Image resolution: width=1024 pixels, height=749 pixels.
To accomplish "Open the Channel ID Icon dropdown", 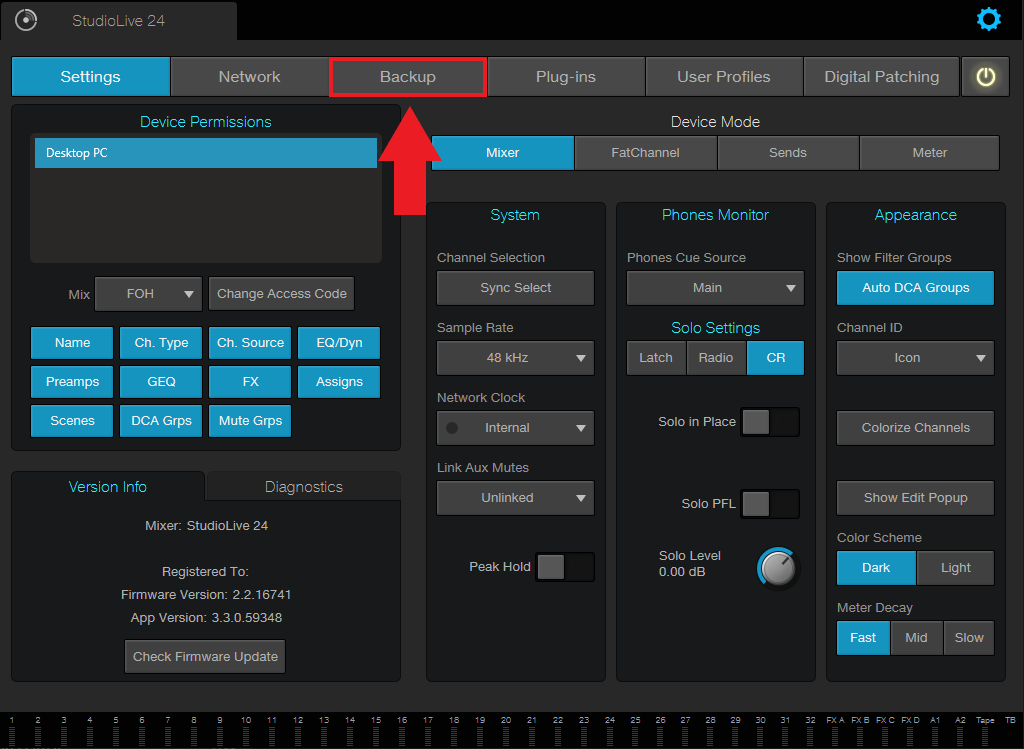I will tap(915, 358).
